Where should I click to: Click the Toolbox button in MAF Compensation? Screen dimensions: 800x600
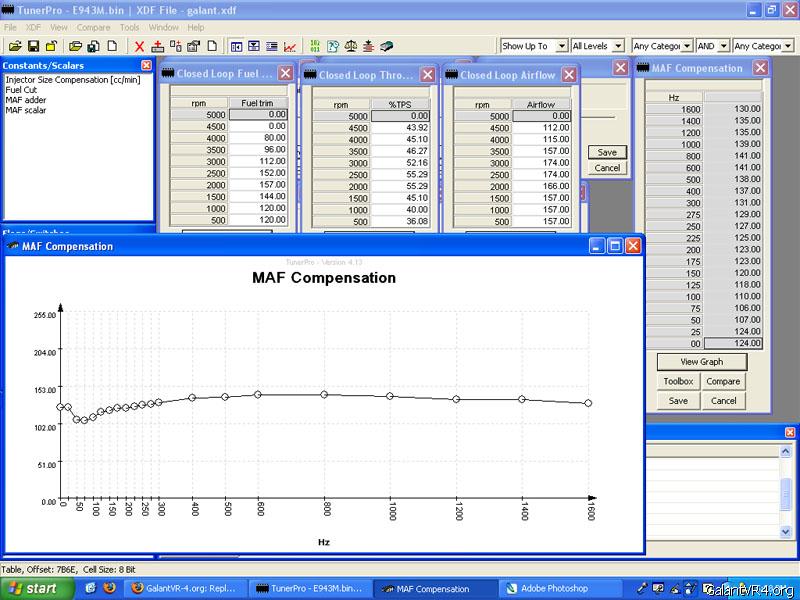tap(678, 381)
